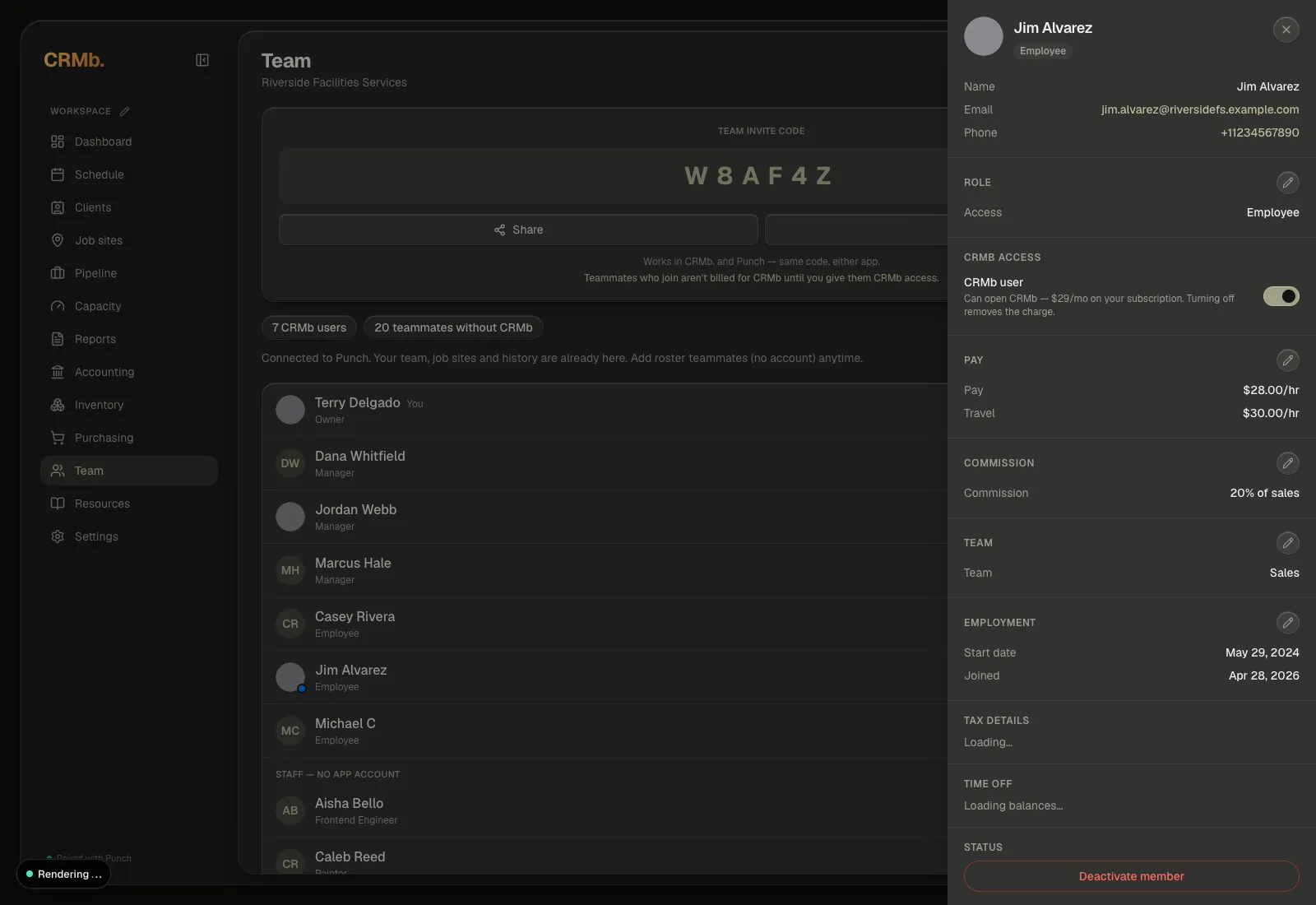
Task: Click the Resources book icon
Action: coord(58,504)
